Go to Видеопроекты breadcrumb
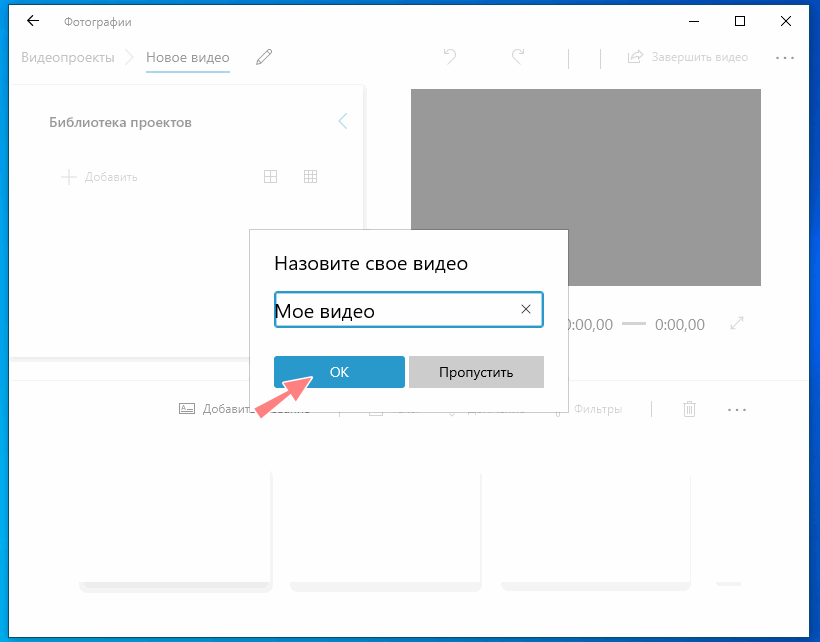Viewport: 820px width, 642px height. (67, 57)
